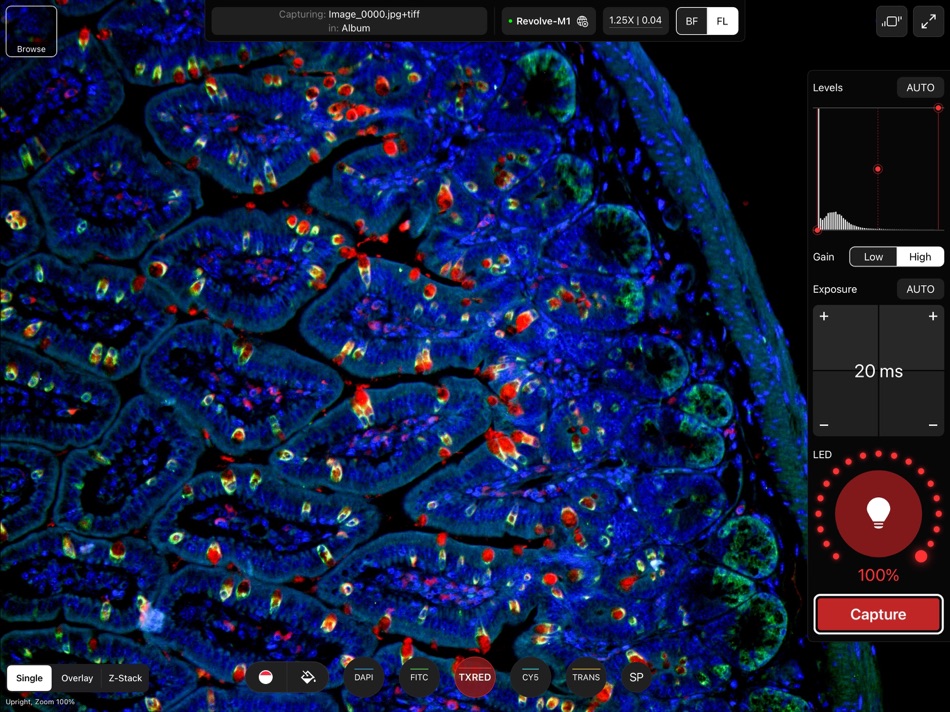Select the TXRED channel
This screenshot has height=712, width=950.
click(x=474, y=677)
